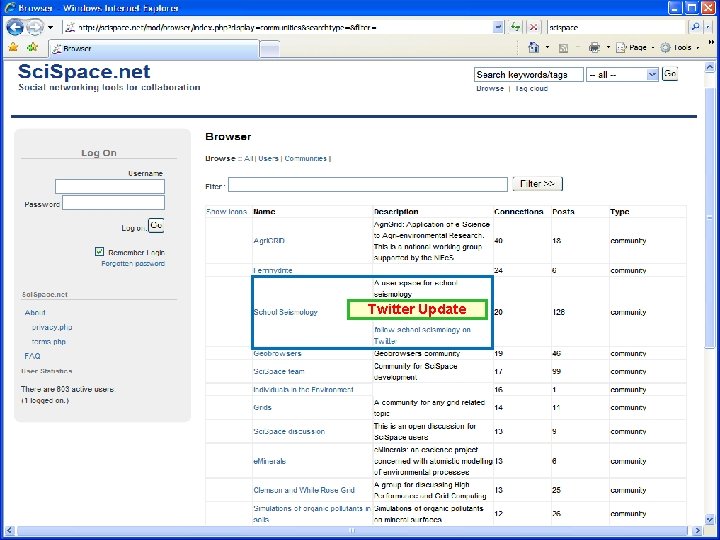Browse Users link
720x540 pixels.
click(x=268, y=158)
